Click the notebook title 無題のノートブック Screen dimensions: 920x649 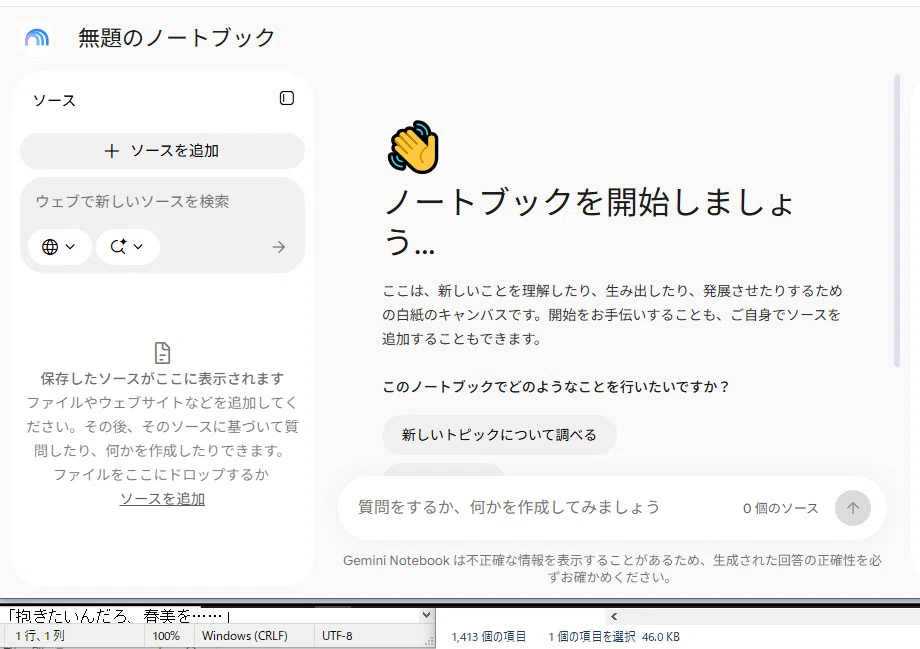click(177, 38)
